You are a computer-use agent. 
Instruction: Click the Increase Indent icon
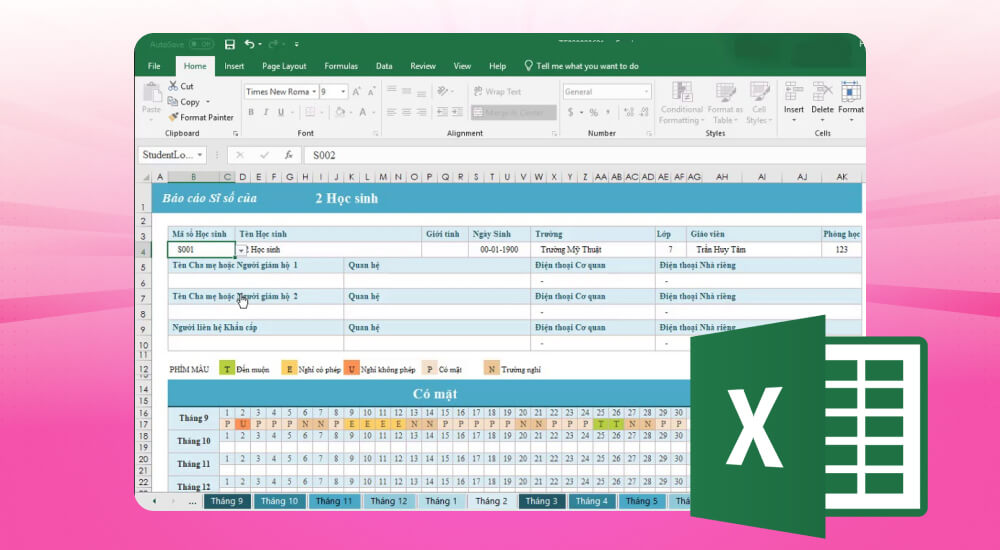(x=457, y=112)
